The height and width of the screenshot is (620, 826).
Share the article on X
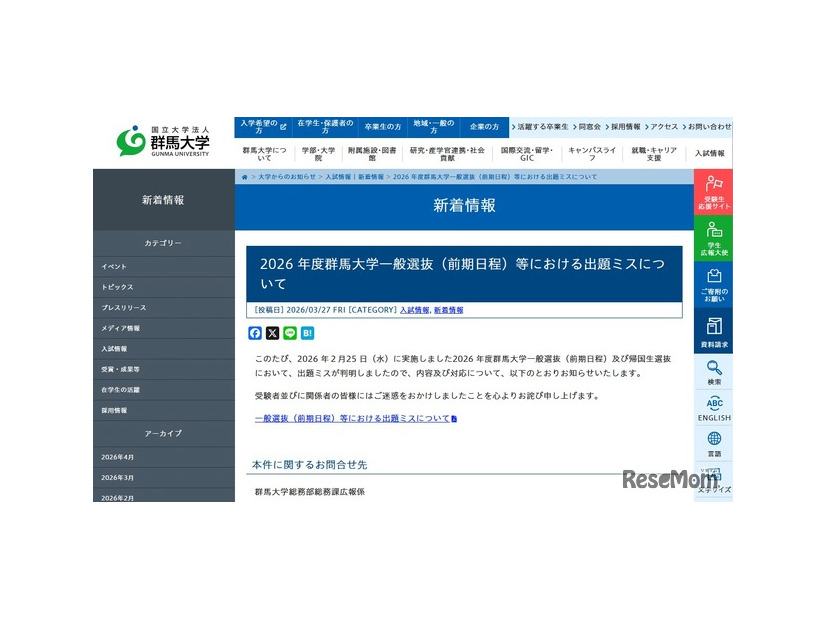point(272,333)
